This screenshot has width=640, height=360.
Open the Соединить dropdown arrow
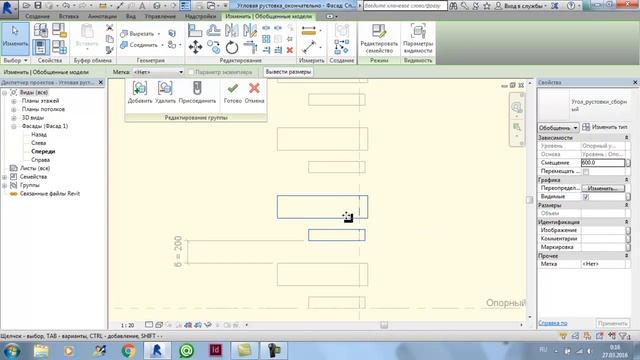[x=162, y=45]
